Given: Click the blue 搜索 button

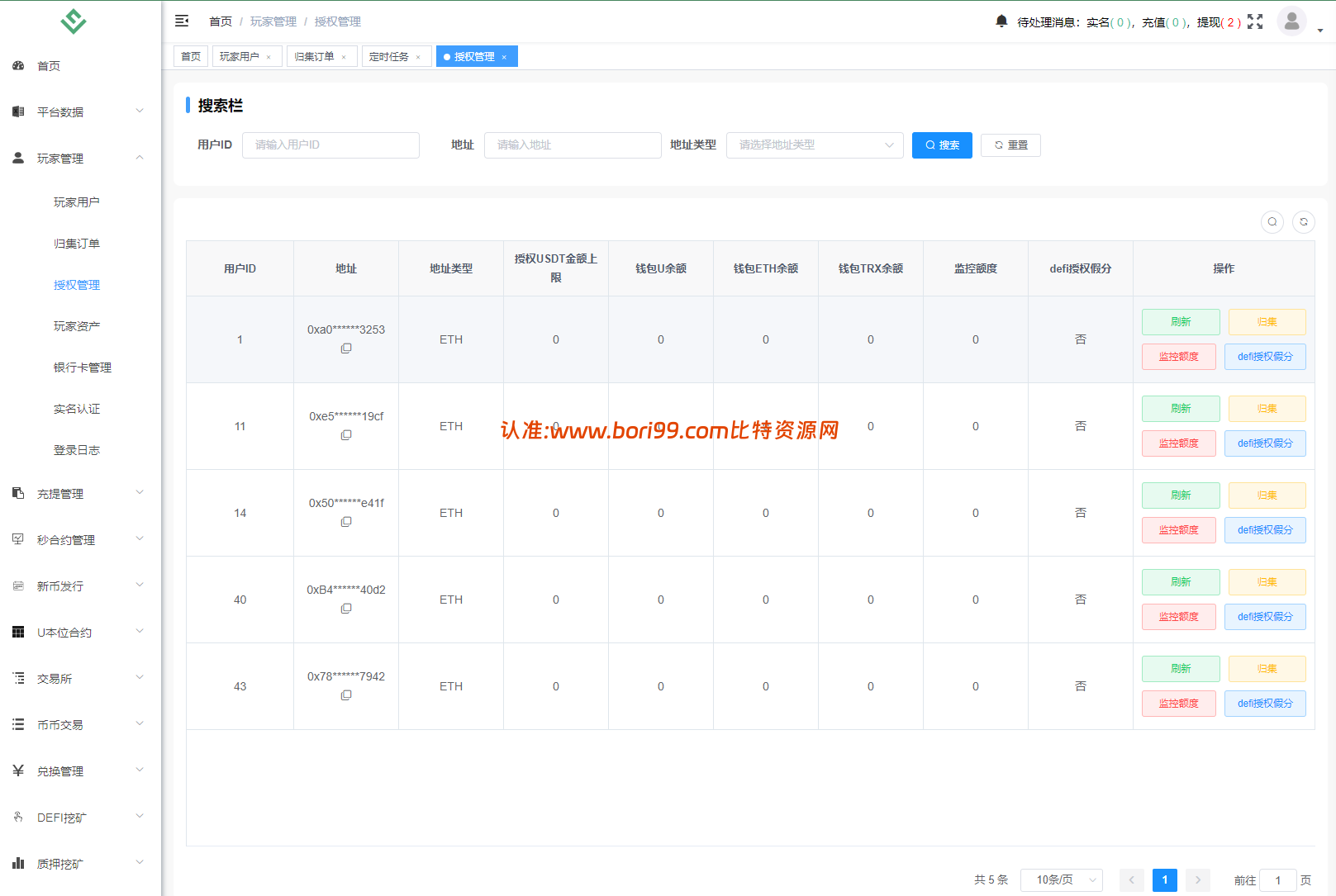Looking at the screenshot, I should pyautogui.click(x=942, y=145).
